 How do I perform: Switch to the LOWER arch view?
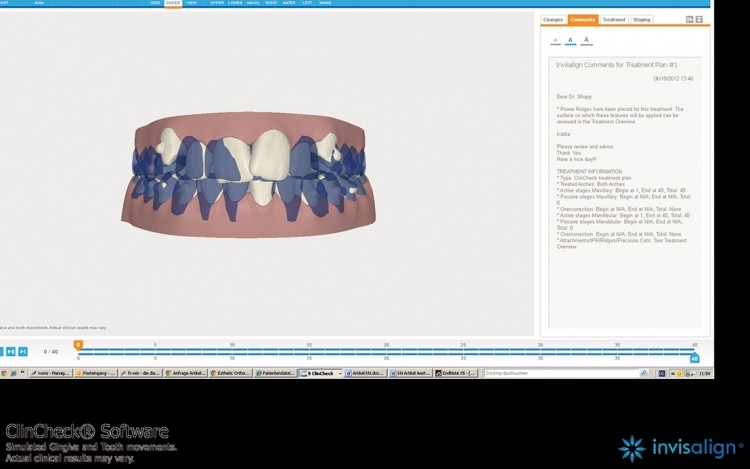235,3
